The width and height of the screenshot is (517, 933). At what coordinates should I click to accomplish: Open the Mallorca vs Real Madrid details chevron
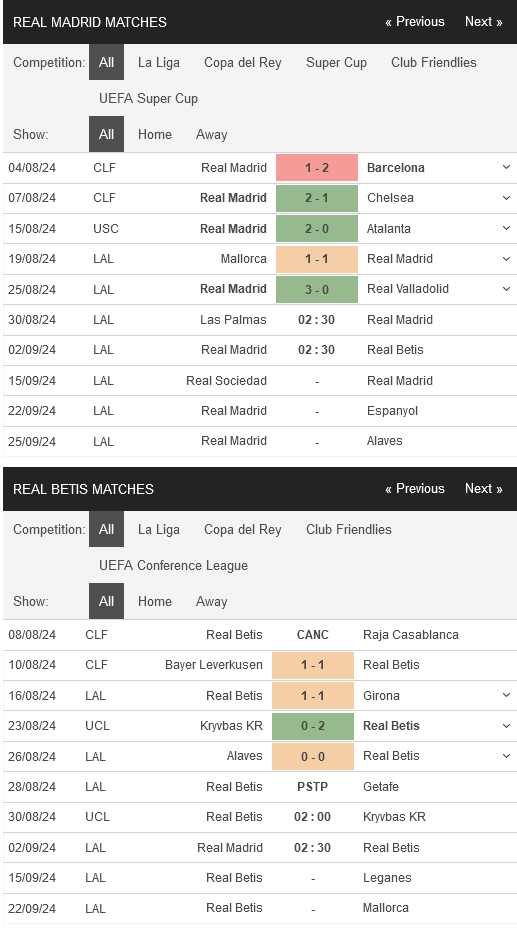pos(506,259)
